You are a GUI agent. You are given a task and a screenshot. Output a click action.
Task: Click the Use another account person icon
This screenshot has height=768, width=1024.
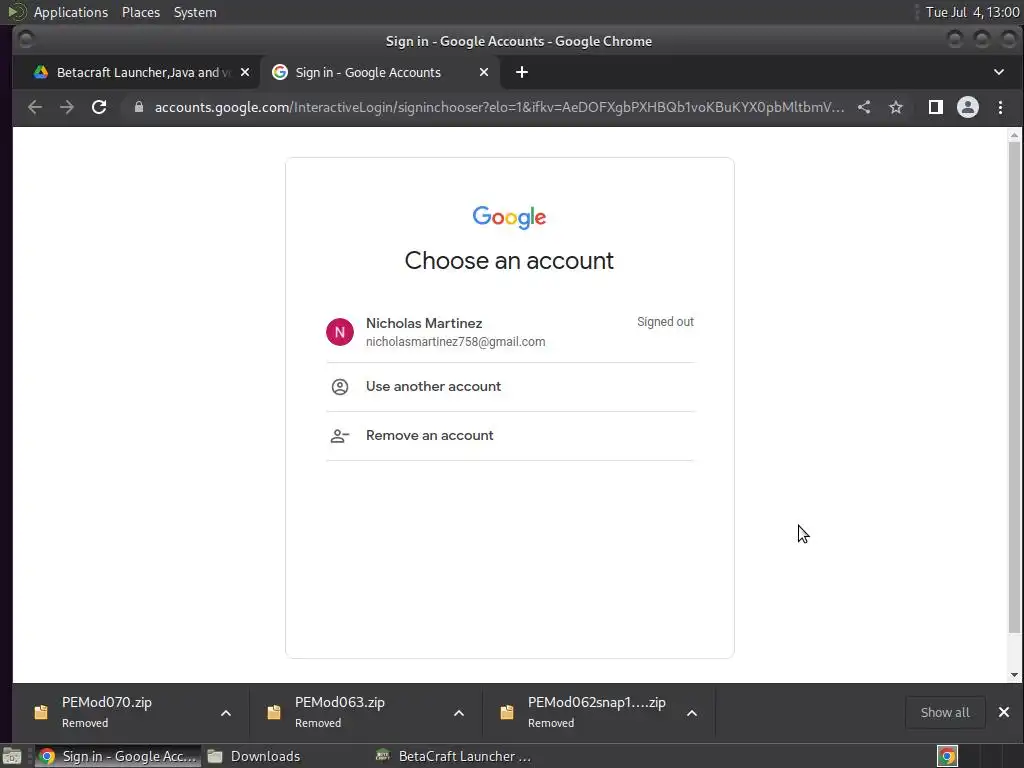coord(340,387)
